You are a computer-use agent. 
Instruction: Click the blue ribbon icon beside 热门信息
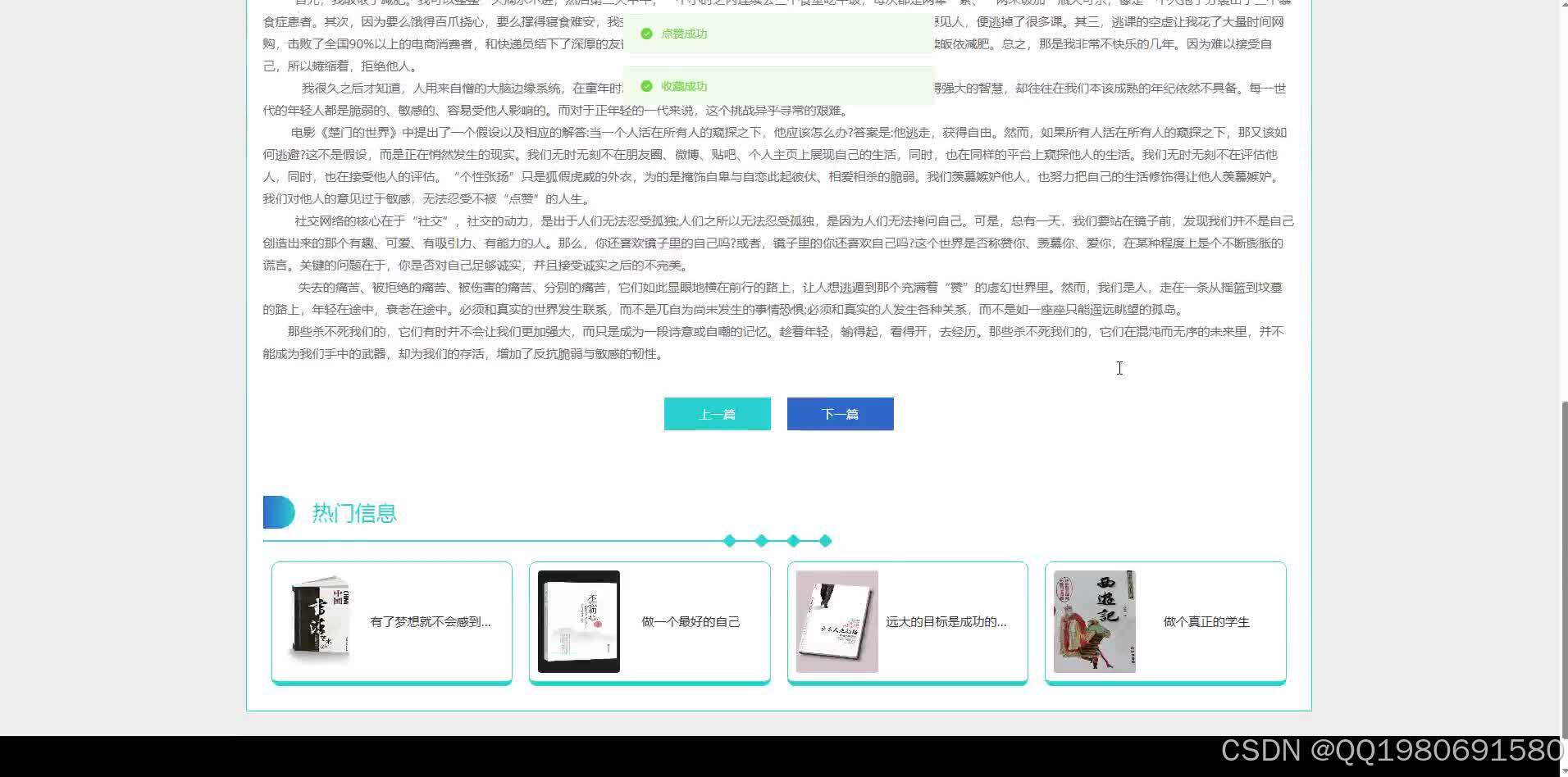click(x=278, y=511)
